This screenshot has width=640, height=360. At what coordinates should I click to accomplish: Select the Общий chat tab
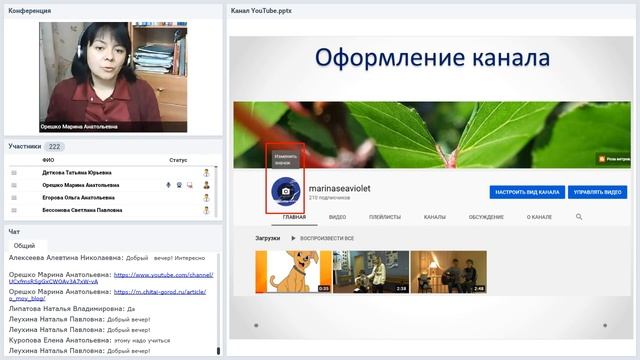[24, 246]
